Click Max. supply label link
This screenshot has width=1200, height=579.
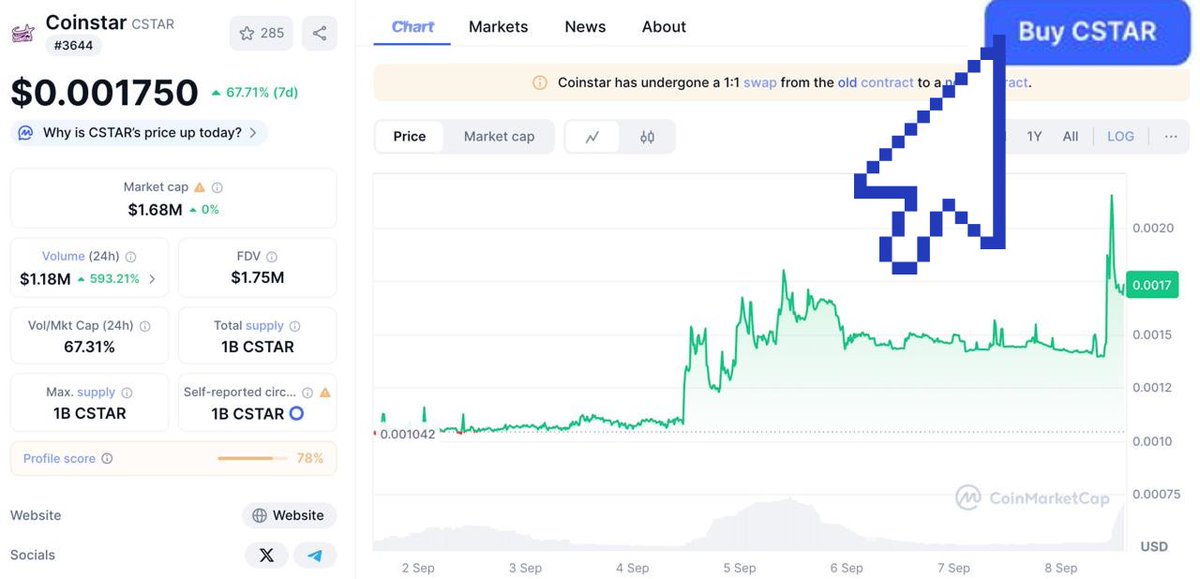point(97,393)
